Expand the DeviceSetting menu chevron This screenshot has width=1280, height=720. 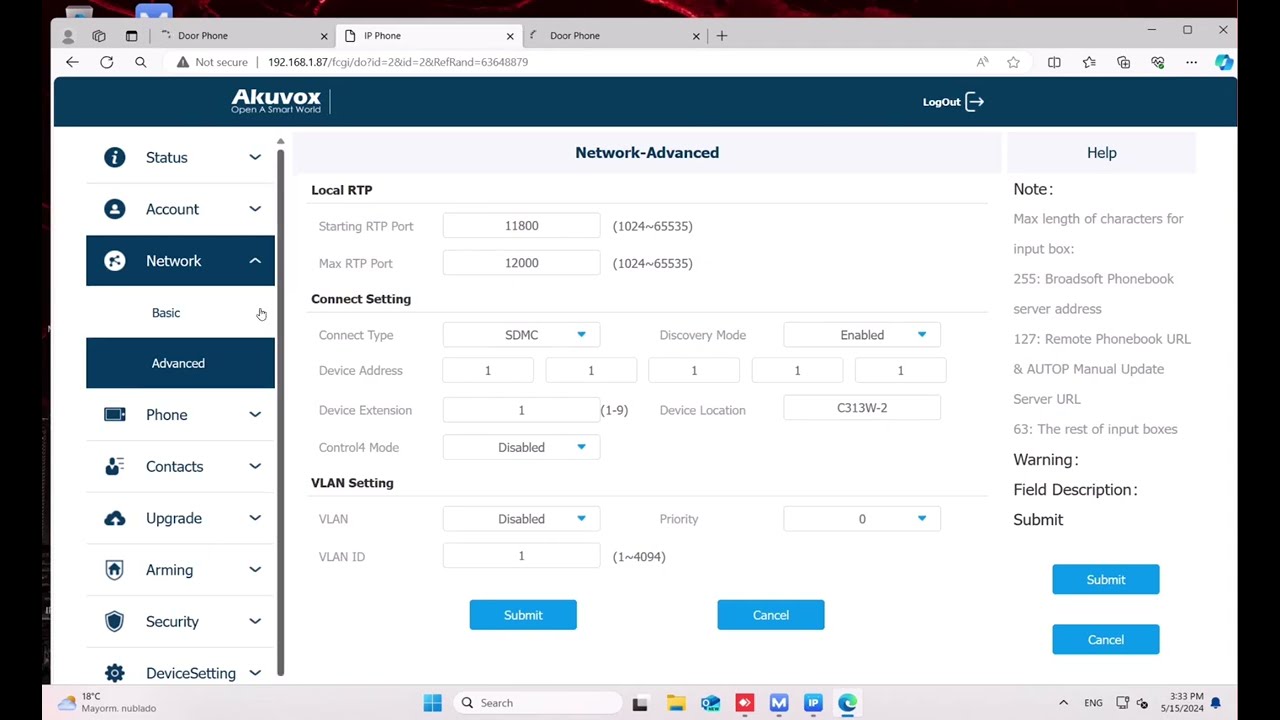coord(255,673)
